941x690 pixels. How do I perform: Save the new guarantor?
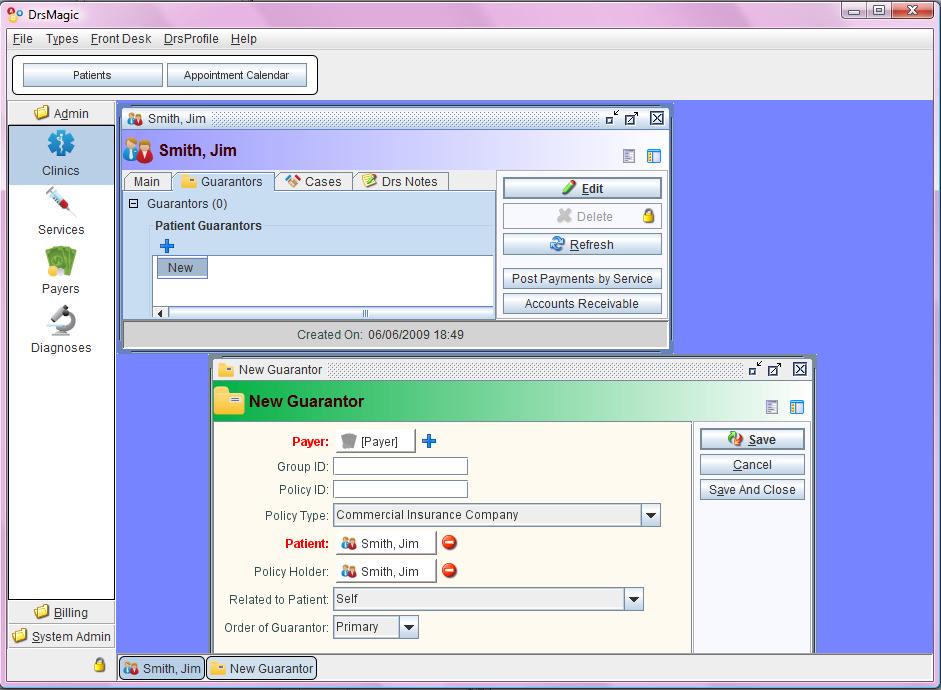[x=752, y=439]
